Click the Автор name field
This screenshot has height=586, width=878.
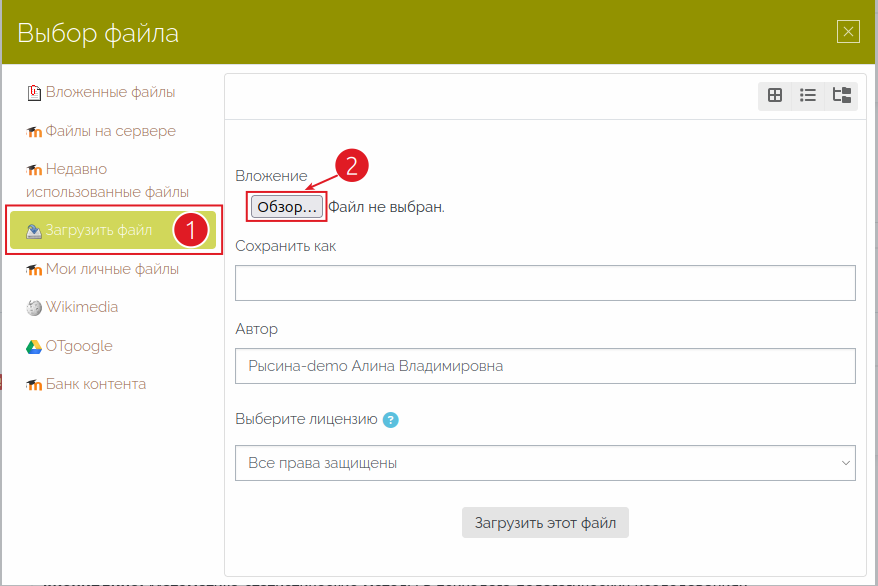click(545, 366)
